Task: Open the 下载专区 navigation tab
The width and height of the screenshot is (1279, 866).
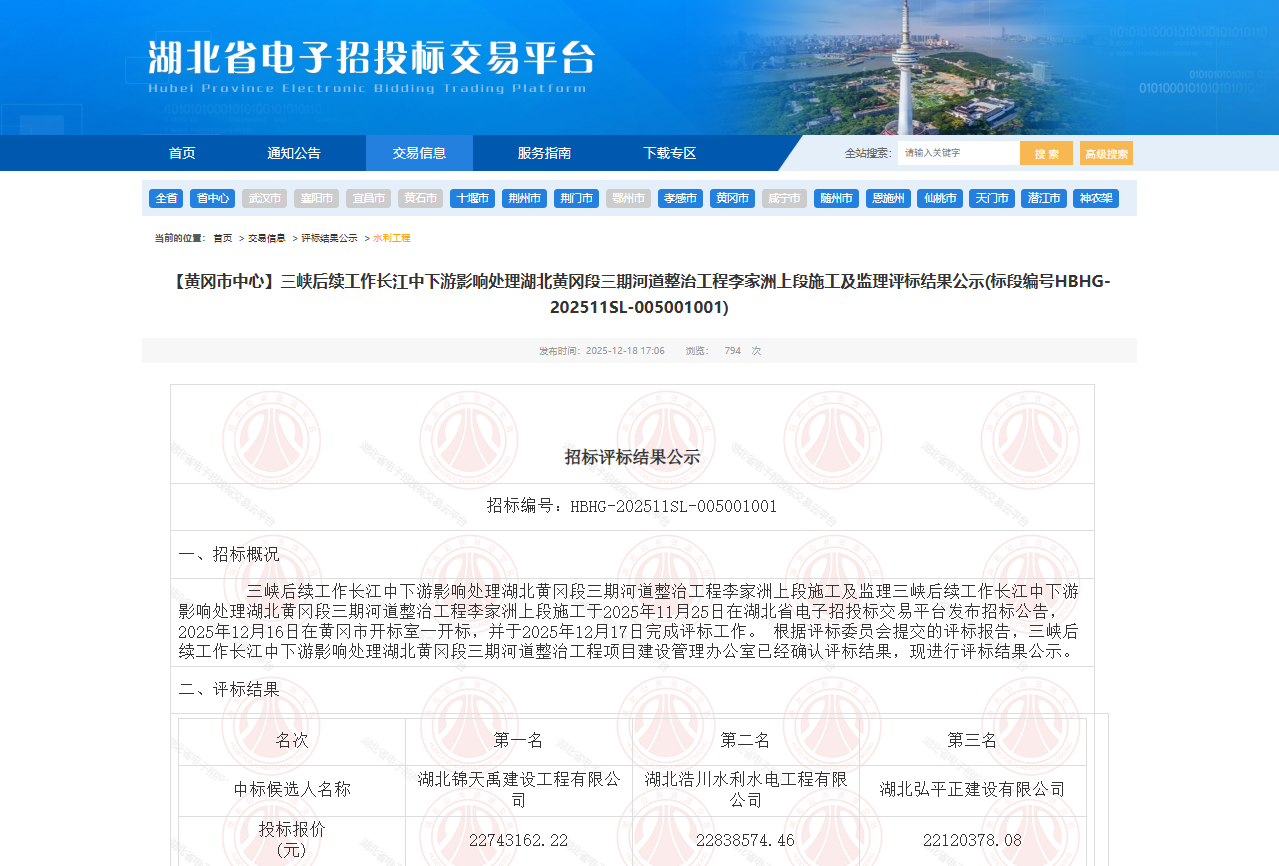Action: [x=668, y=152]
